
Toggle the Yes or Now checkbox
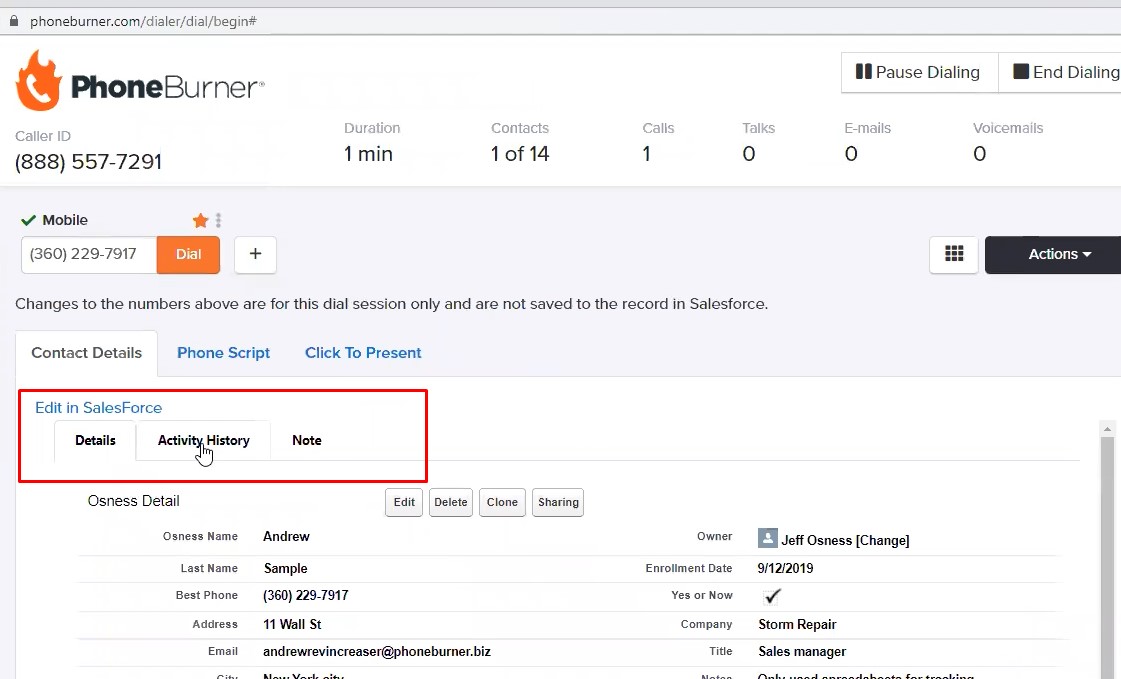(772, 595)
